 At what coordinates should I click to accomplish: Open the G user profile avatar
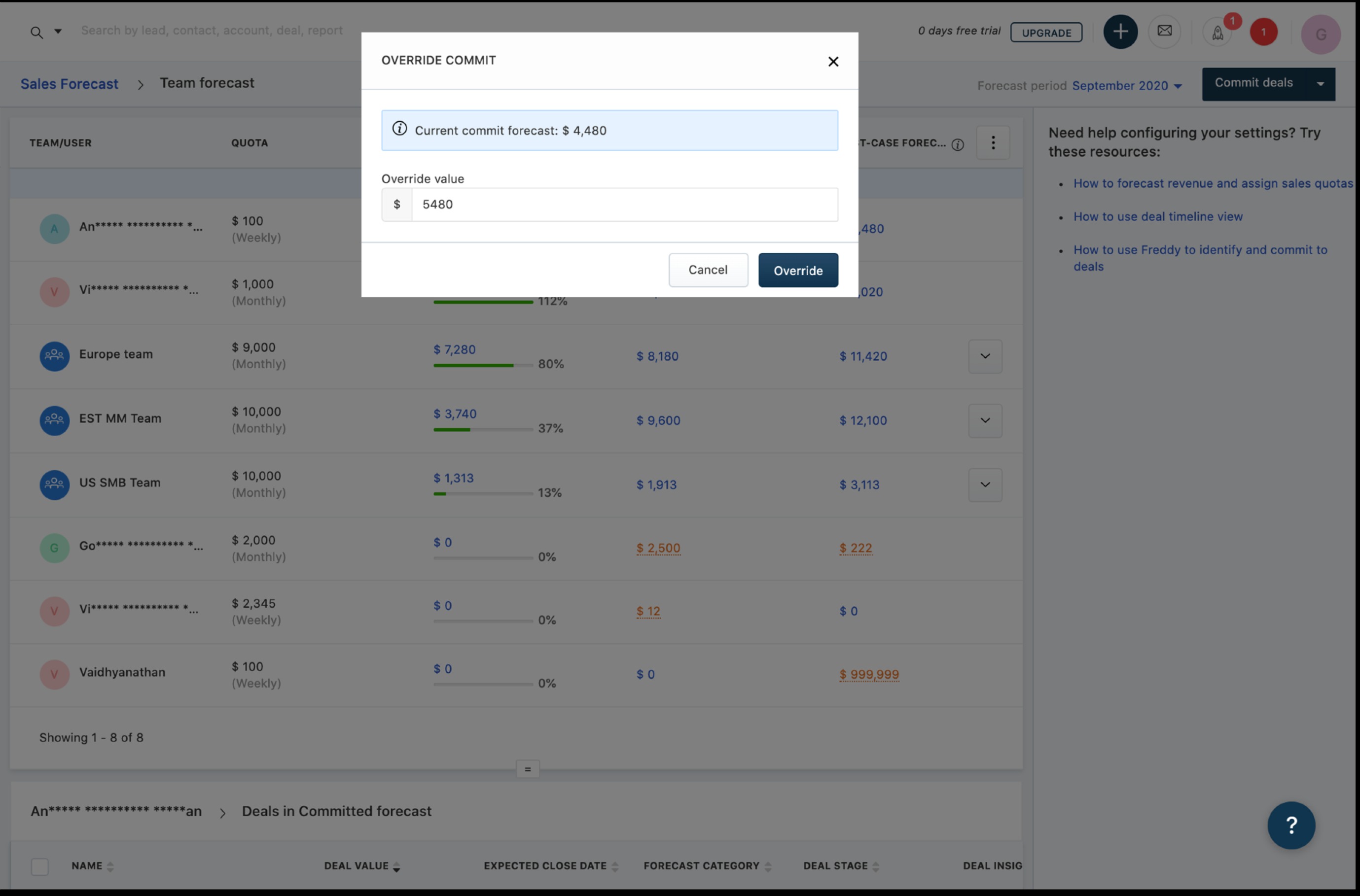tap(1321, 34)
